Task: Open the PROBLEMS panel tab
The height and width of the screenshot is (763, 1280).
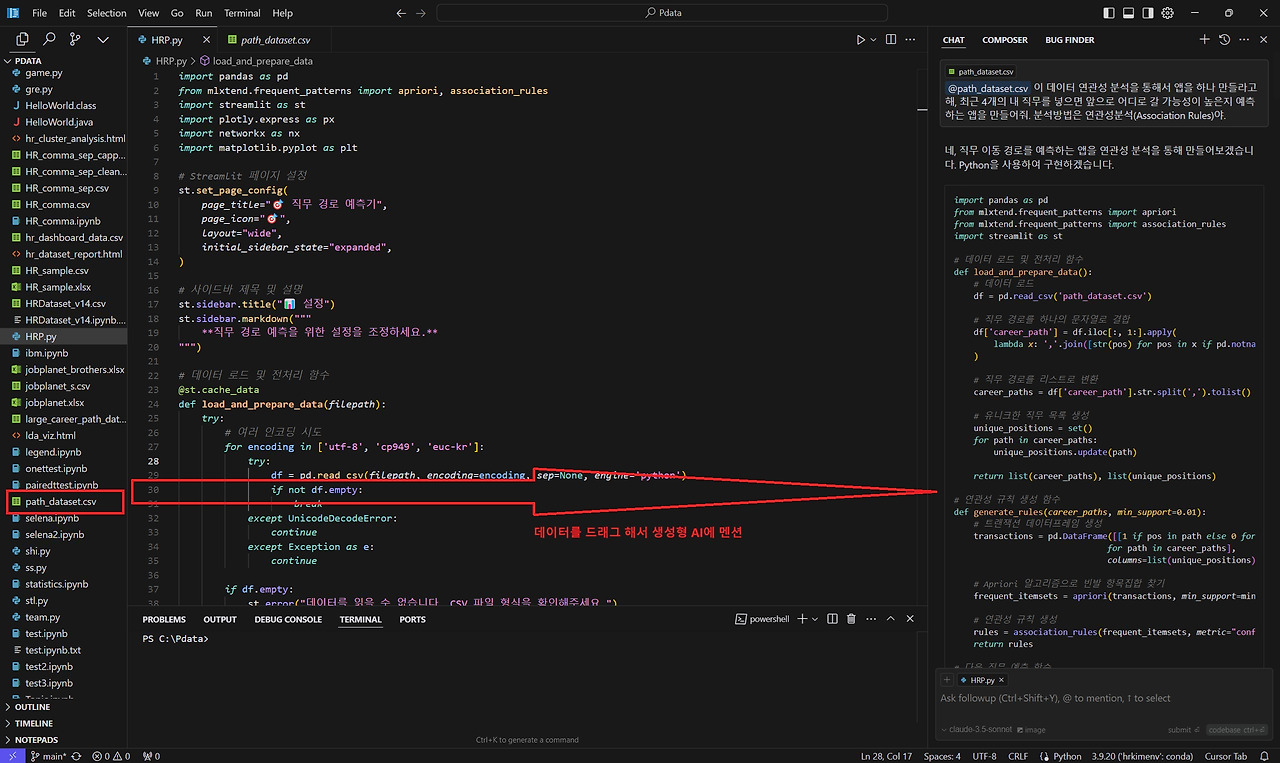Action: coord(164,619)
